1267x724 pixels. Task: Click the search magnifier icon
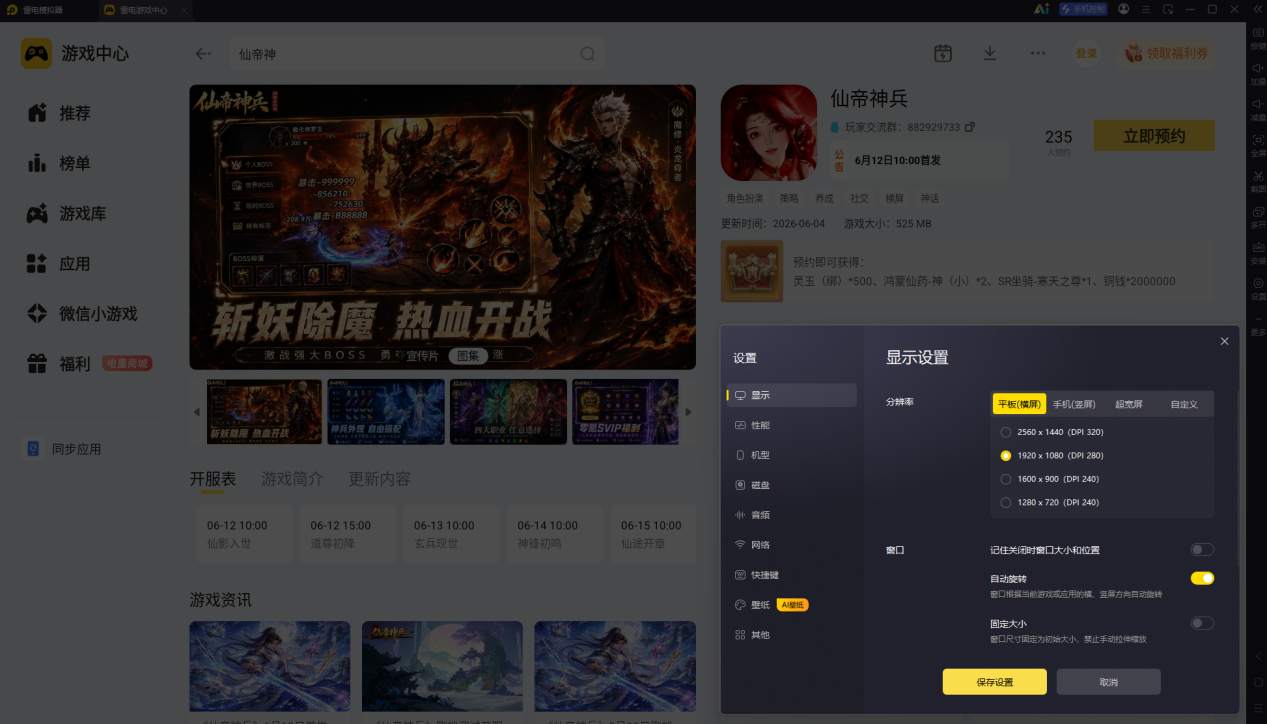(x=588, y=54)
